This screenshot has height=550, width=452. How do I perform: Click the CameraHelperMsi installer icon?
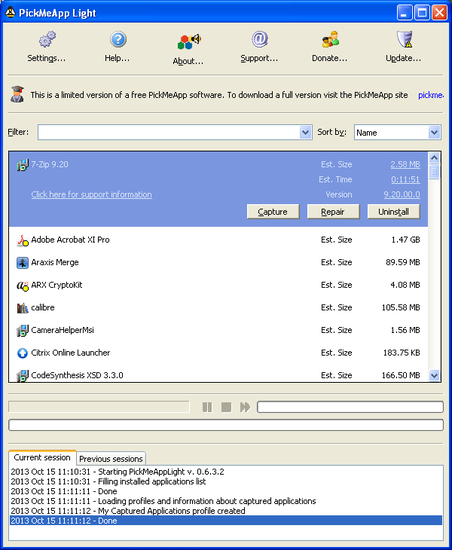[22, 330]
